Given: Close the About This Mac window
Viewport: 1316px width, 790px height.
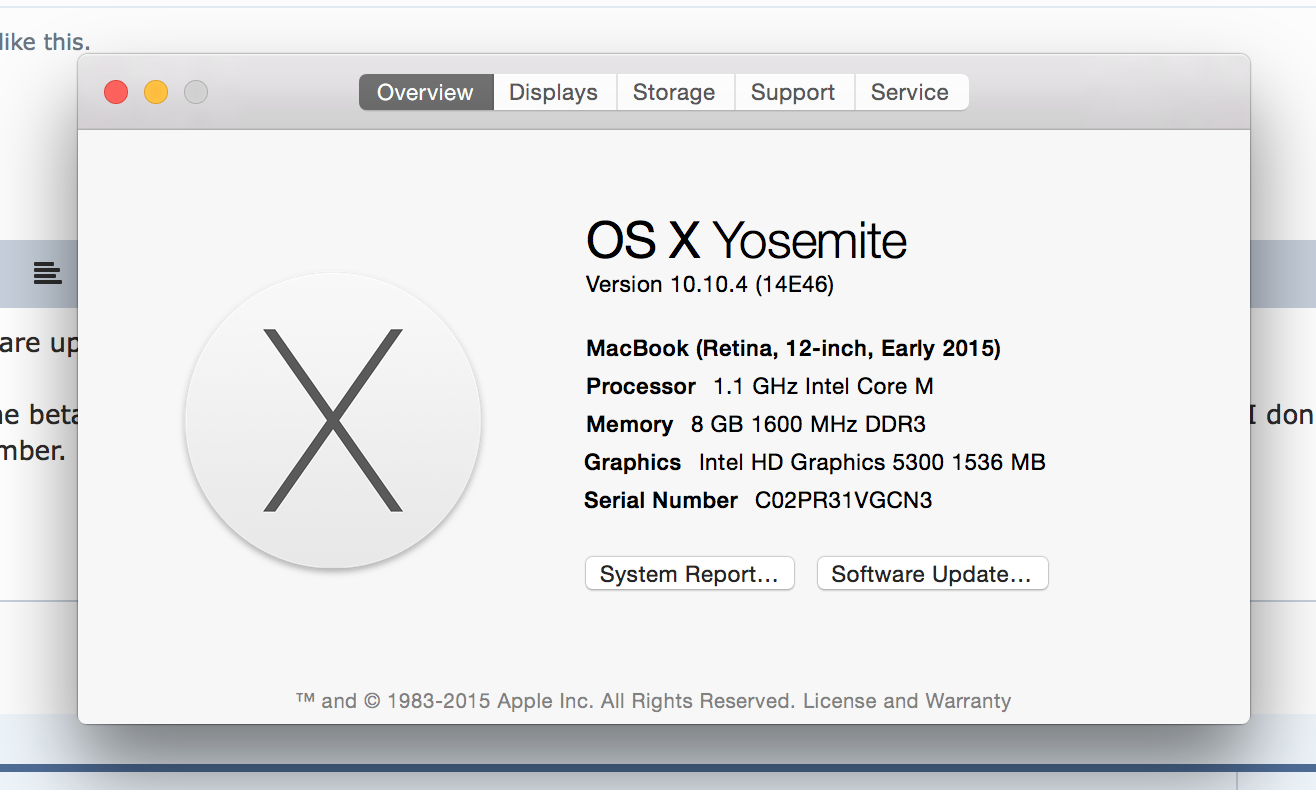Looking at the screenshot, I should click(x=116, y=92).
